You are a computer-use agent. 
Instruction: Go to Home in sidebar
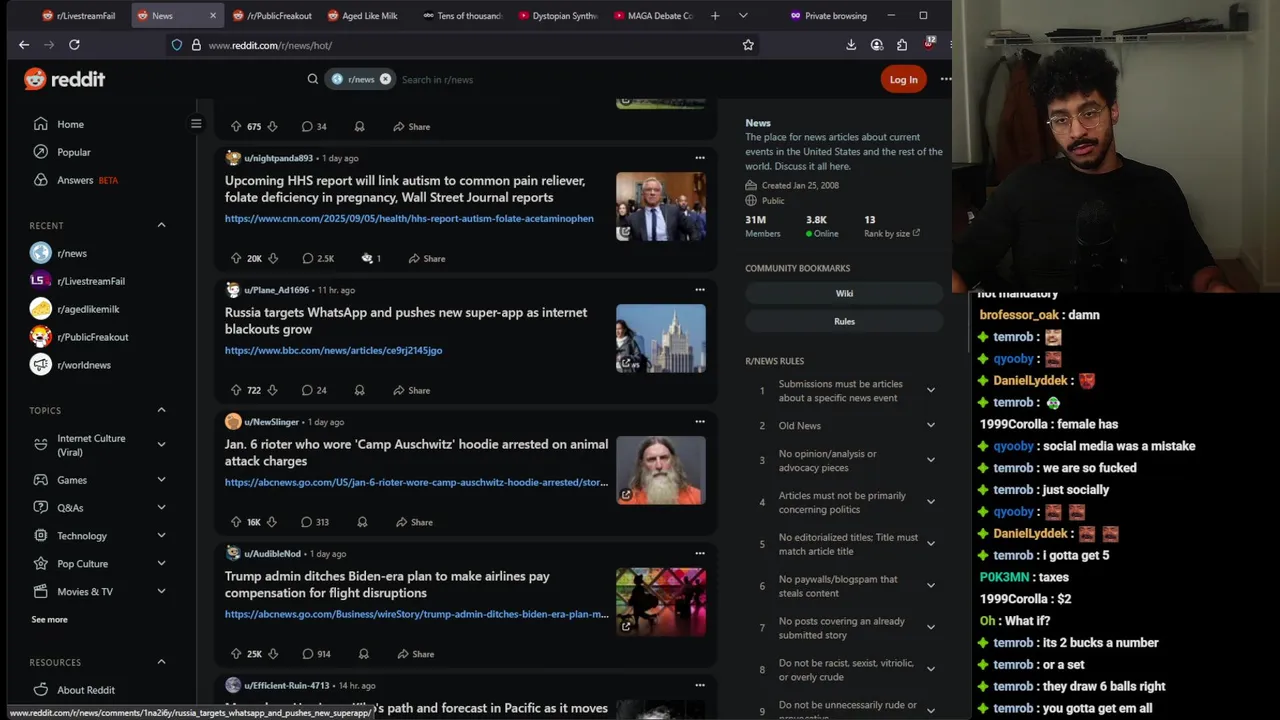70,124
